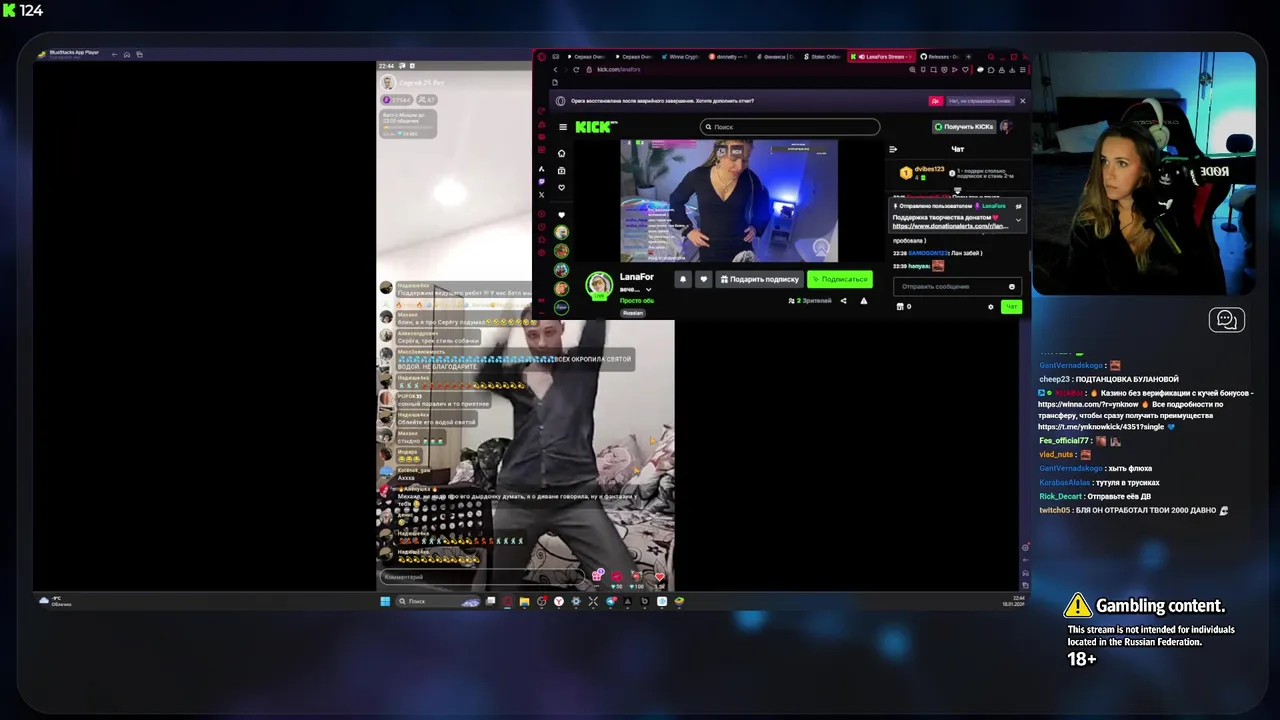Image resolution: width=1280 pixels, height=720 pixels.
Task: Click Да in the Opera recovery banner
Action: tap(935, 101)
